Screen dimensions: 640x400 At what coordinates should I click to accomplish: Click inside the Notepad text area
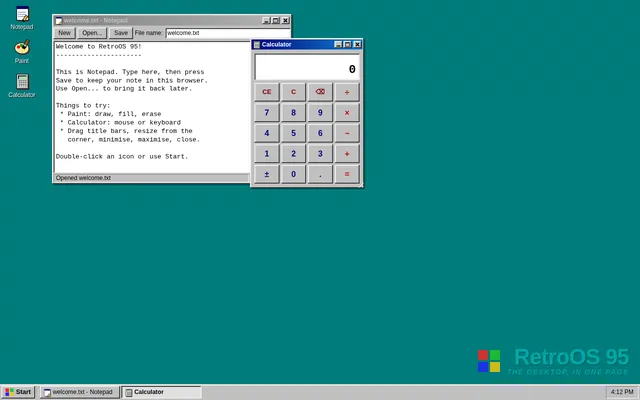(x=152, y=107)
